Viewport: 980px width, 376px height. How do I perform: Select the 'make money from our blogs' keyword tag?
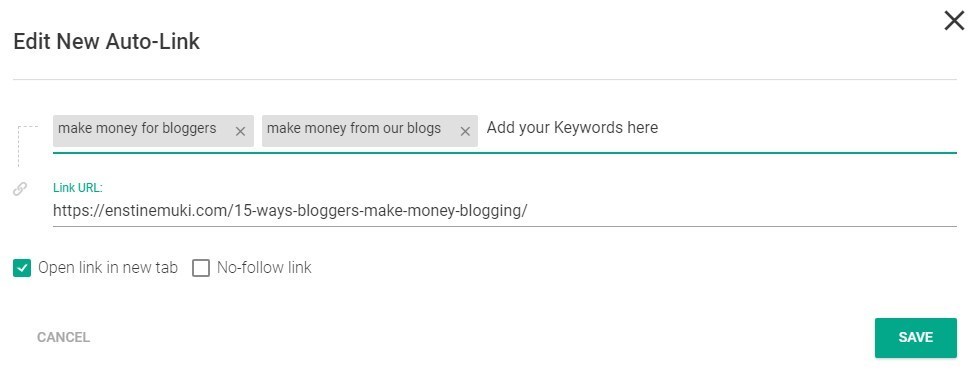click(x=354, y=129)
